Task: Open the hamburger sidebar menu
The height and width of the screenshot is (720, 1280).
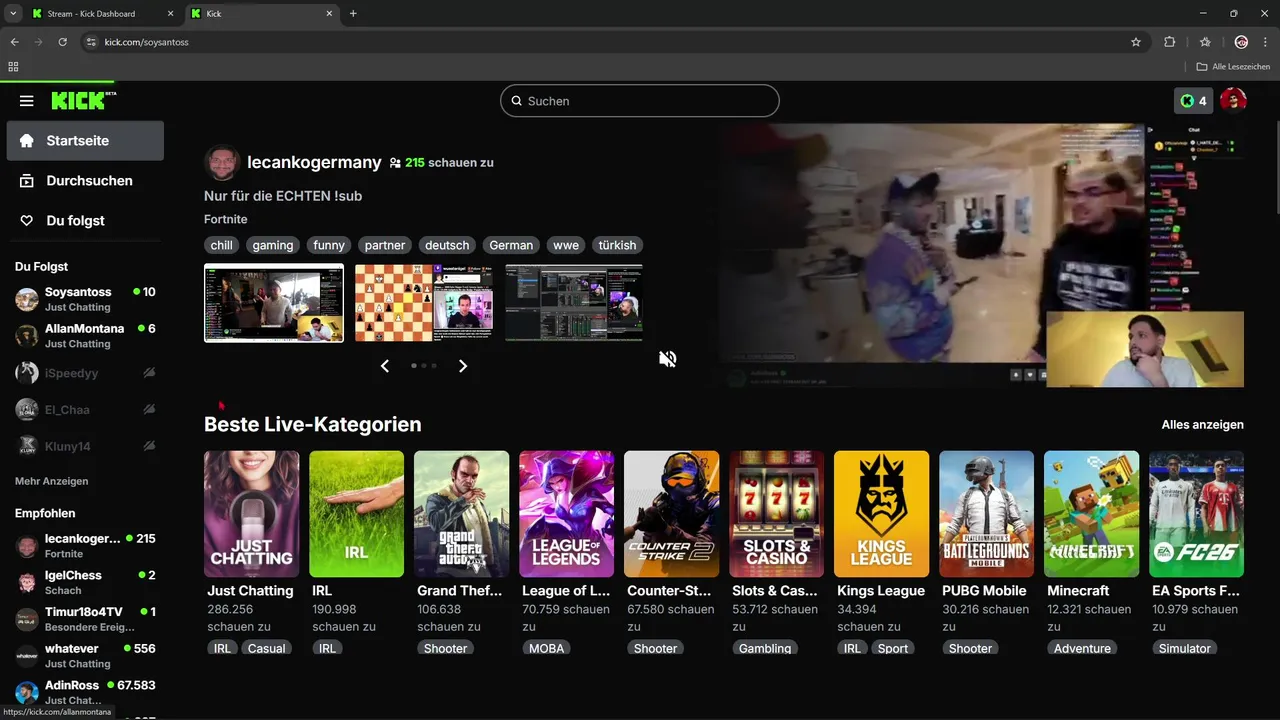Action: click(27, 101)
